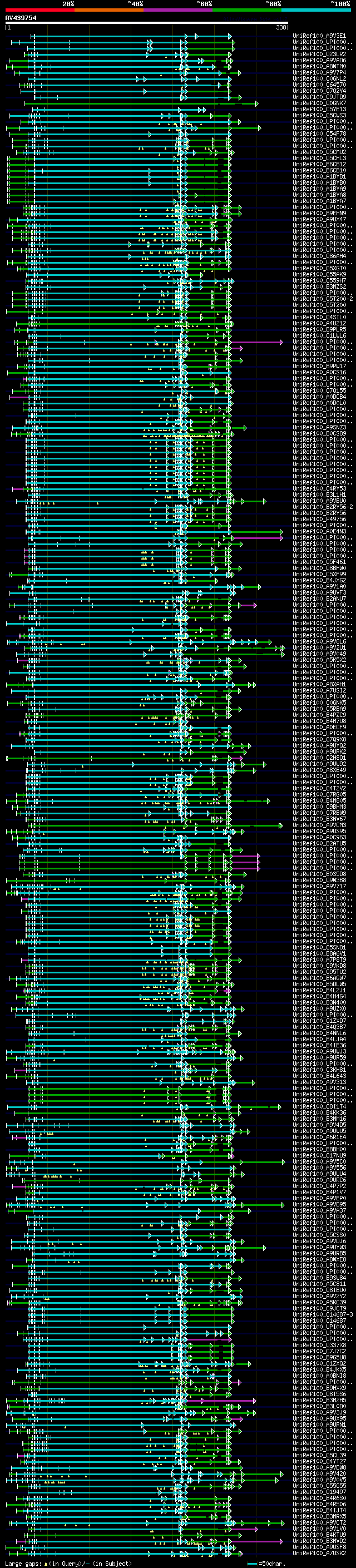
Task: Select hit UniRef100_Q0GNK7
Action: tap(319, 103)
